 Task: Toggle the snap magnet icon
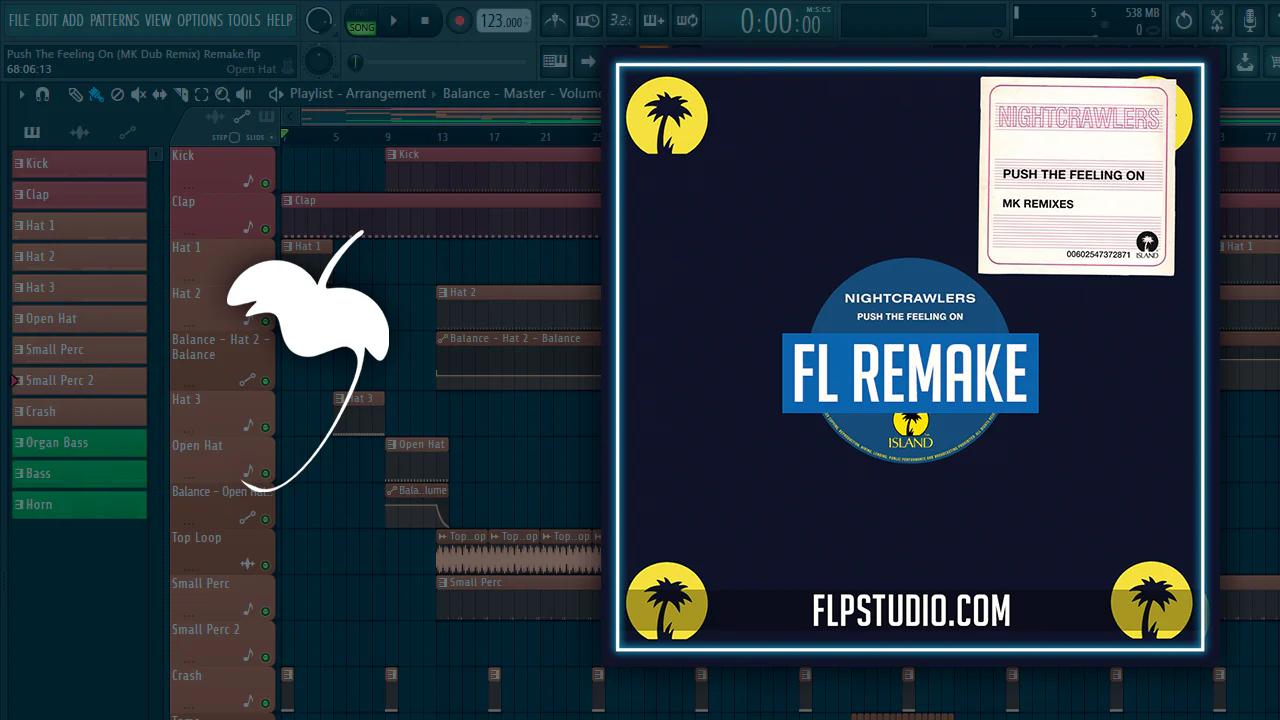[42, 94]
